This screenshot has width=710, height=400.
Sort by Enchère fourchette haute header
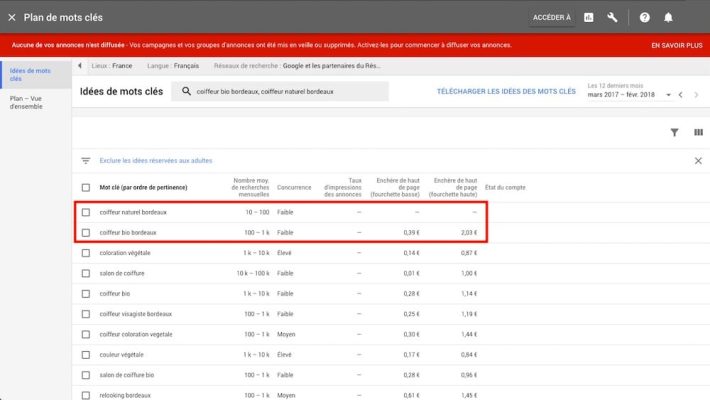pos(453,187)
